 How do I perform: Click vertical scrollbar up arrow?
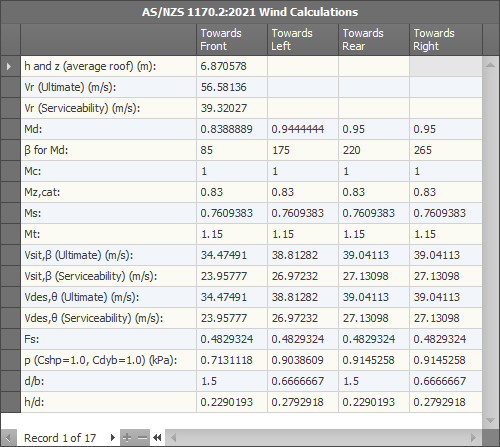490,65
